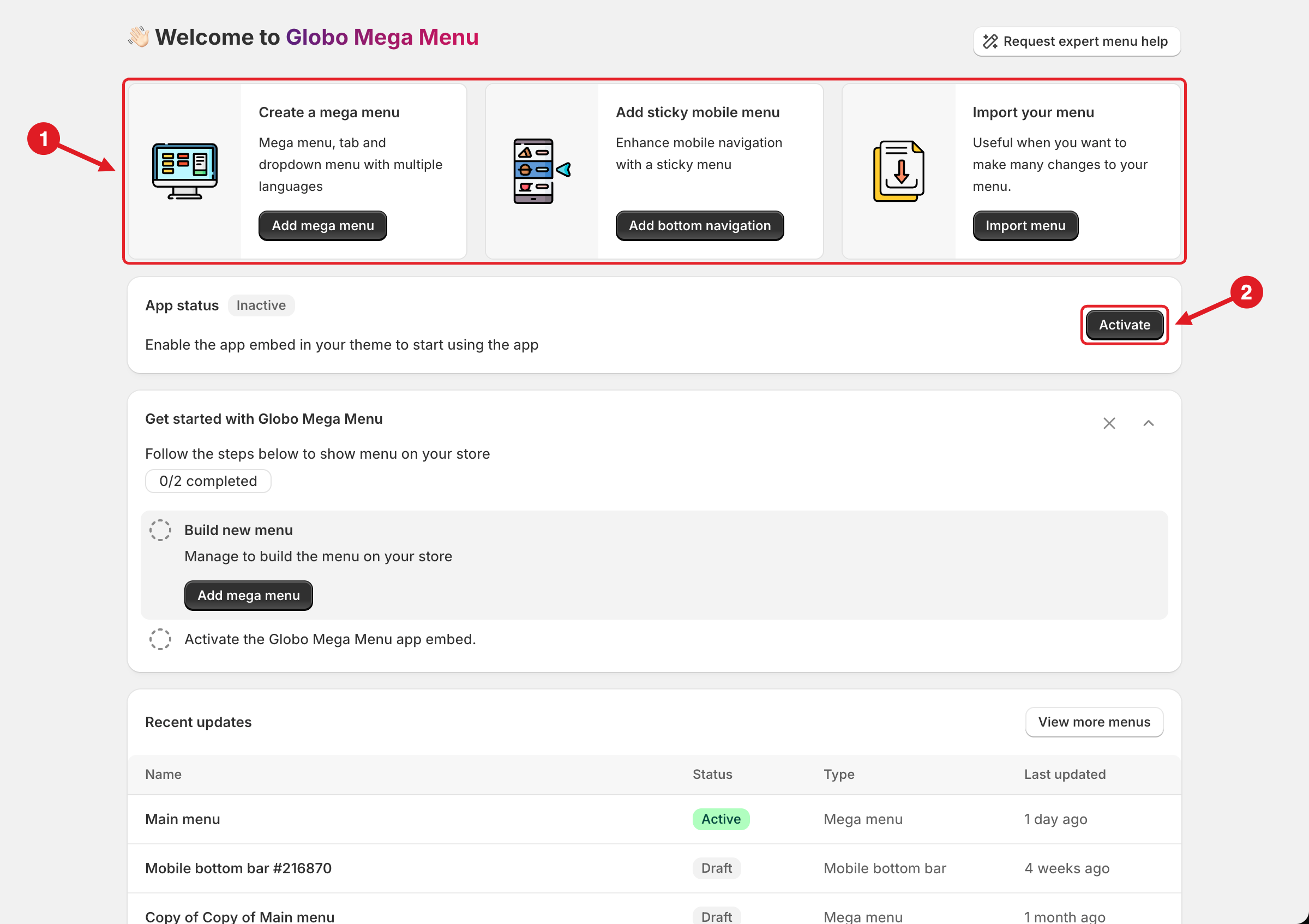Click the Build new menu step title

[238, 530]
